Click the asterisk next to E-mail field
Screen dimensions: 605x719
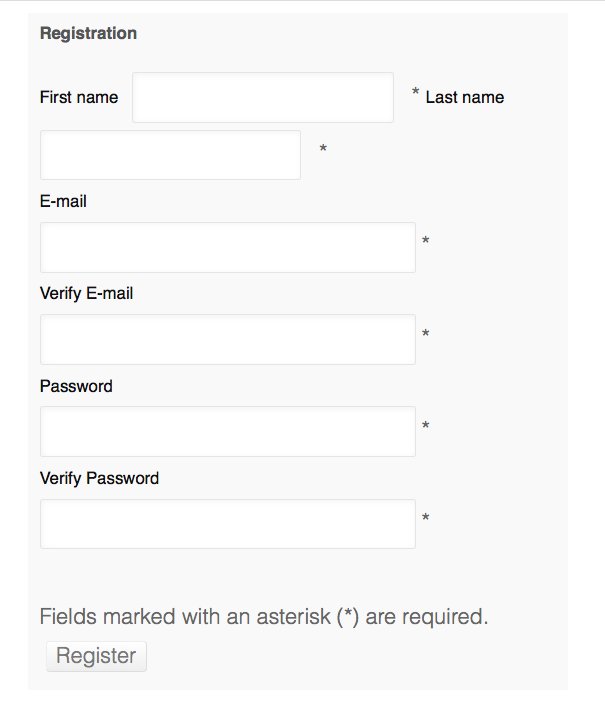coord(426,242)
